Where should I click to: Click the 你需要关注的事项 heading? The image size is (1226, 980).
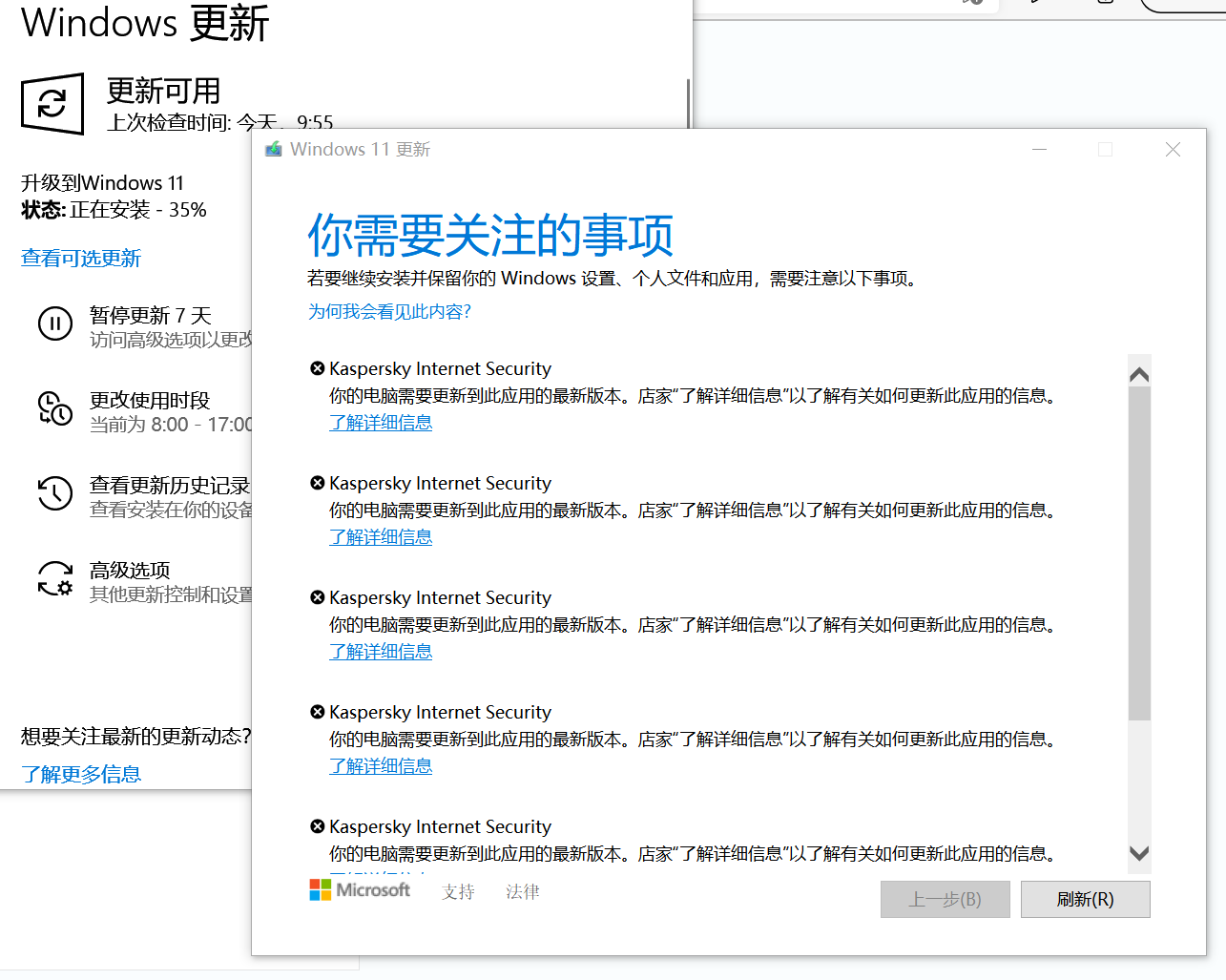click(490, 235)
